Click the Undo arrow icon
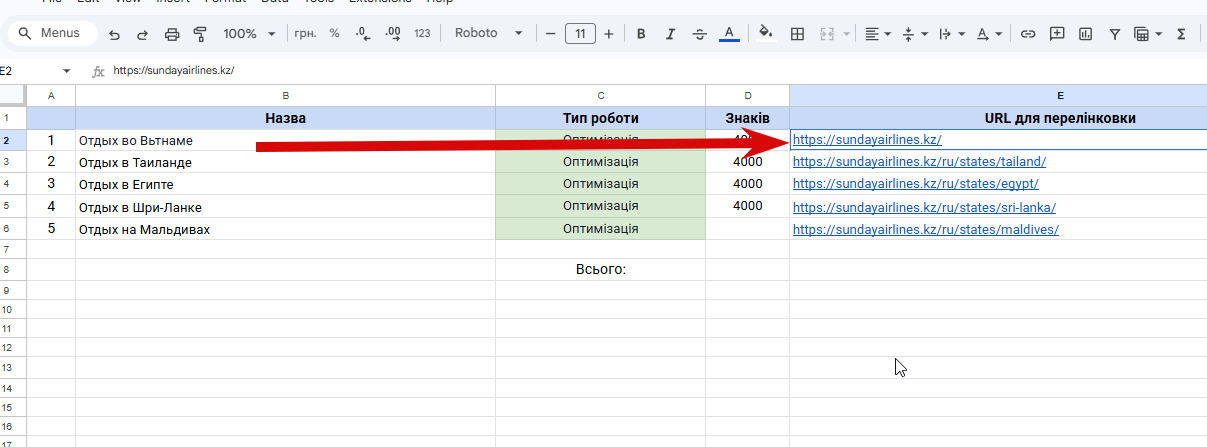 (x=114, y=34)
